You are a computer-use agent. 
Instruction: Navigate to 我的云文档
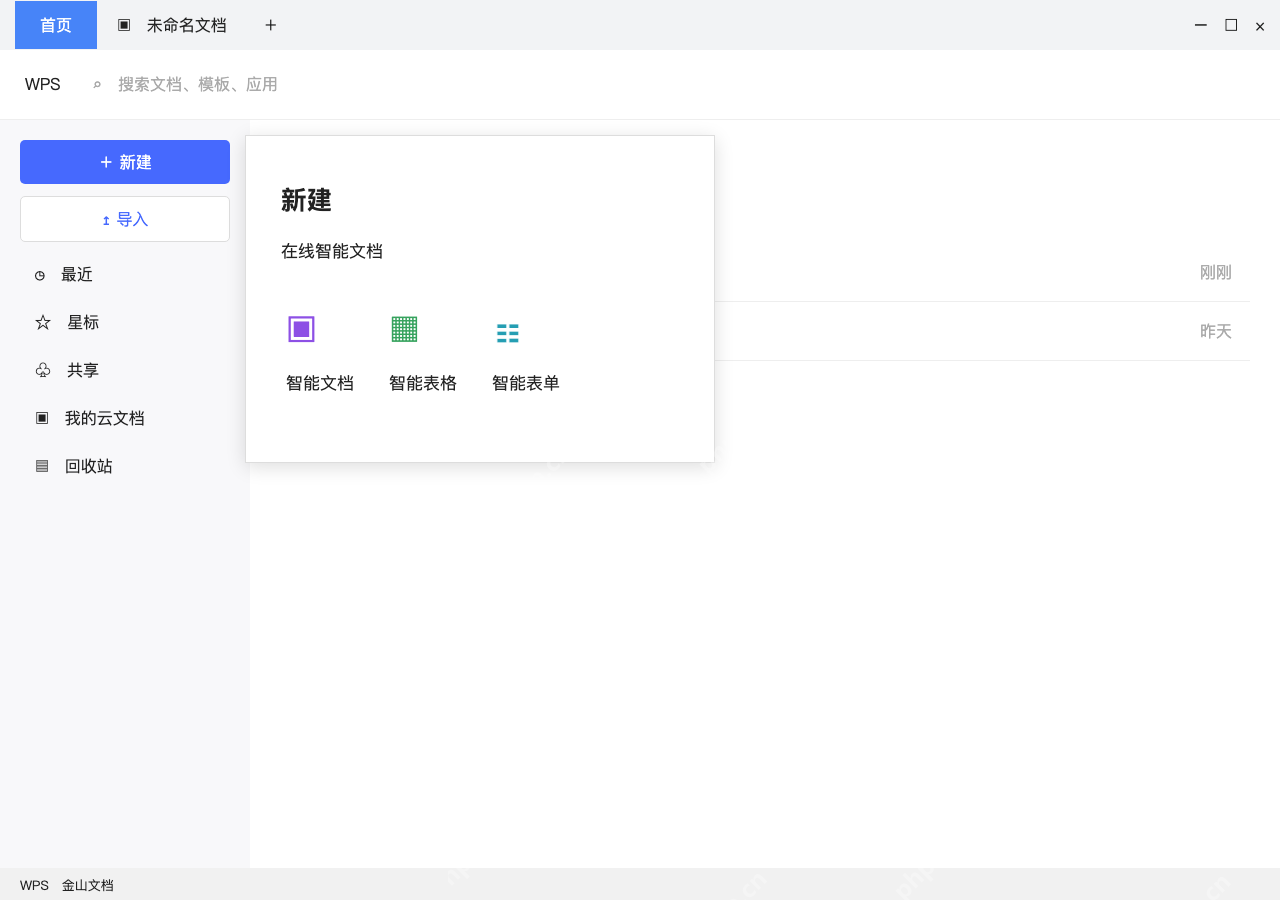tap(105, 418)
